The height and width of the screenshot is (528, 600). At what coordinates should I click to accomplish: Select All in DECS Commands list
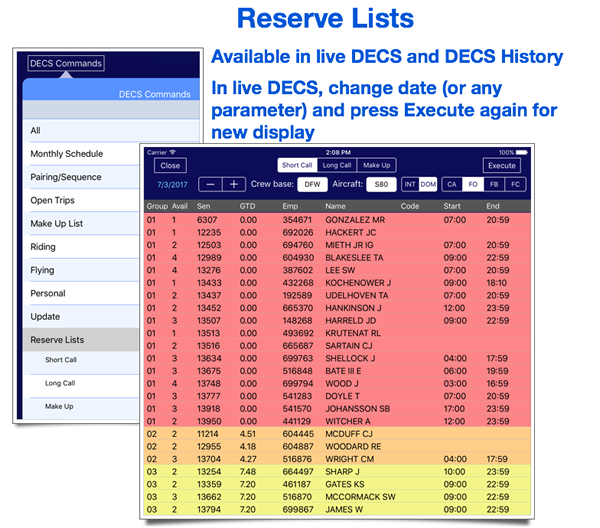(x=111, y=130)
